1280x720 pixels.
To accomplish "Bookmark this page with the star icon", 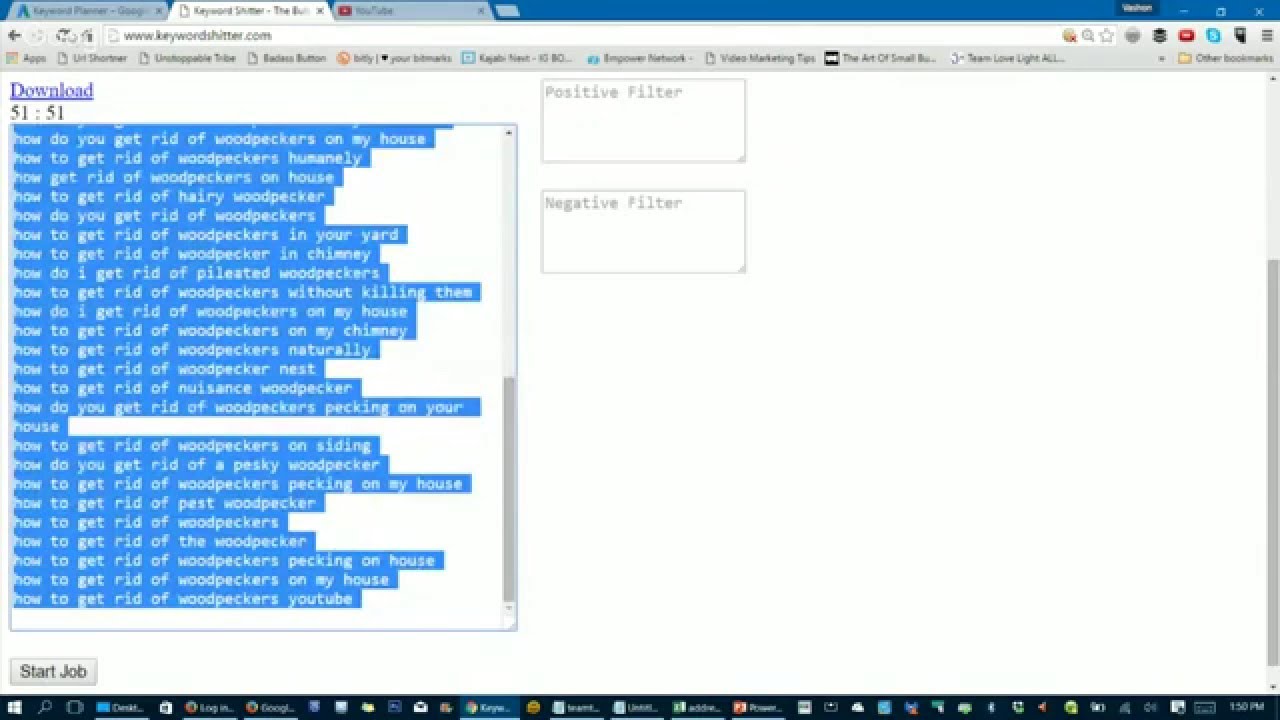I will (x=1106, y=35).
